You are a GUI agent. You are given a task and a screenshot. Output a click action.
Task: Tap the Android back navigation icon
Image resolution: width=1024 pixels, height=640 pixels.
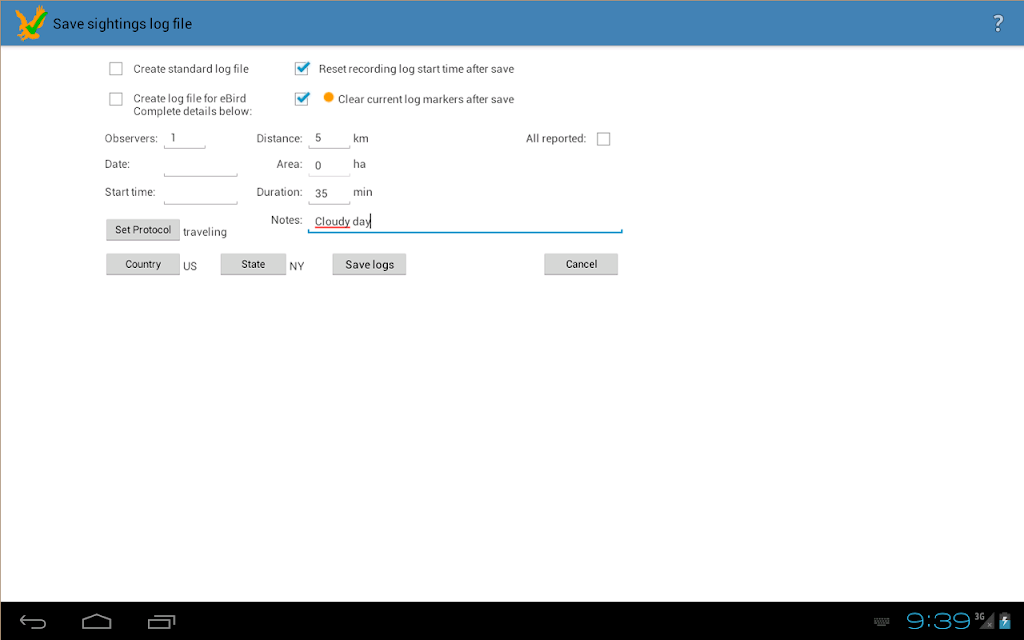click(x=33, y=622)
